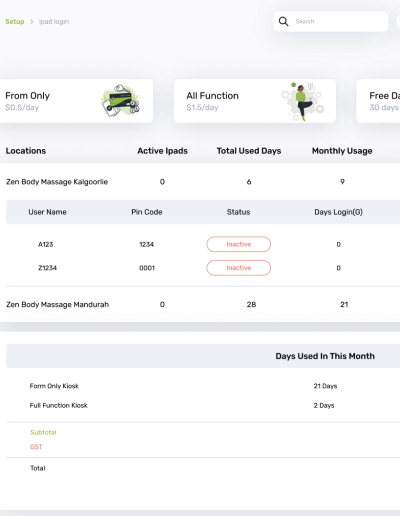Focus the Search input field

click(331, 21)
